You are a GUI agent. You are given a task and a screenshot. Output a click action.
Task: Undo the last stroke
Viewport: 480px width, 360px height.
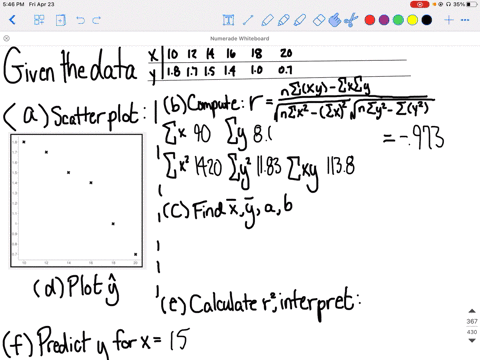(x=80, y=20)
